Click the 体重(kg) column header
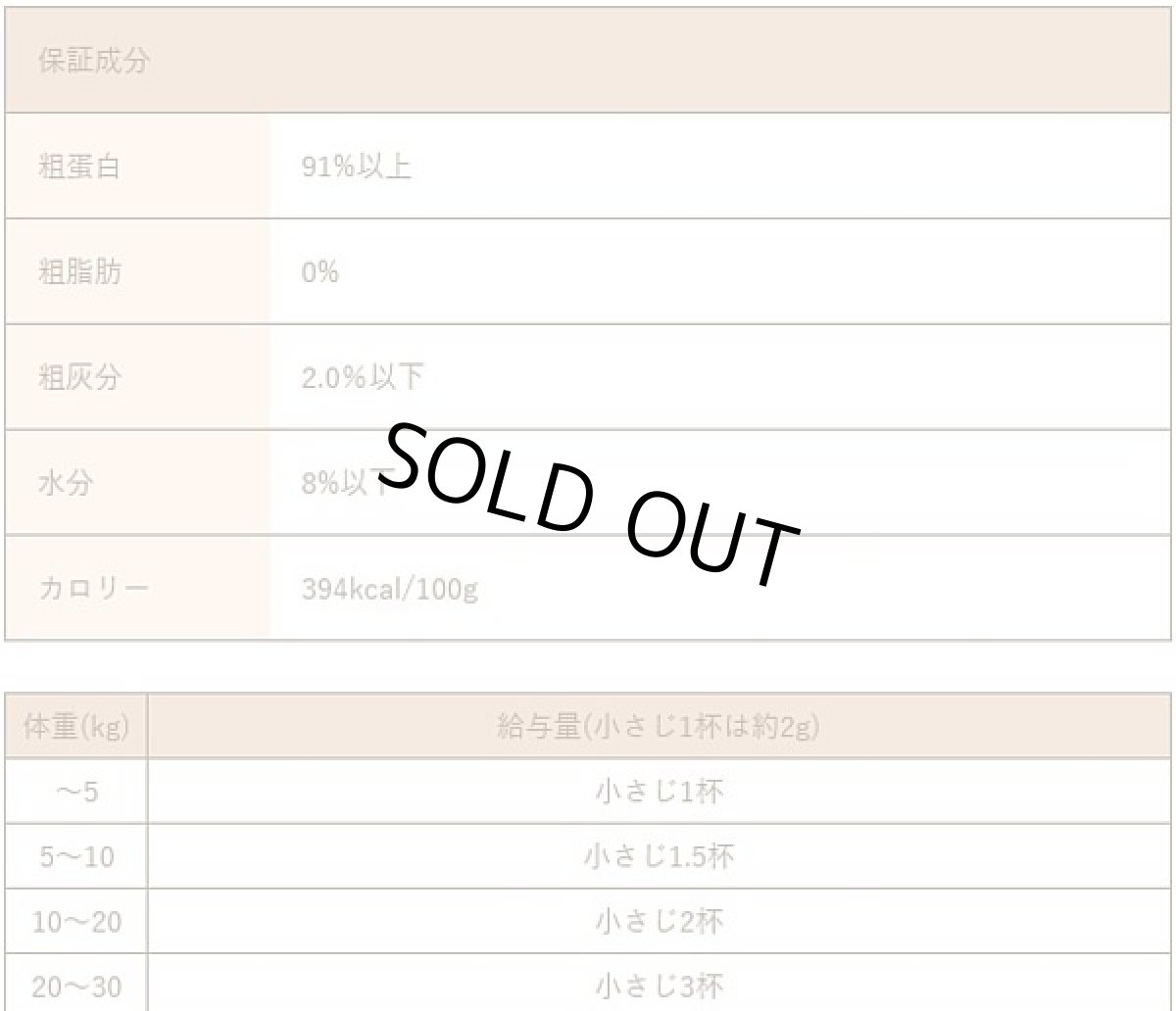Viewport: 1176px width, 1011px height. 76,727
